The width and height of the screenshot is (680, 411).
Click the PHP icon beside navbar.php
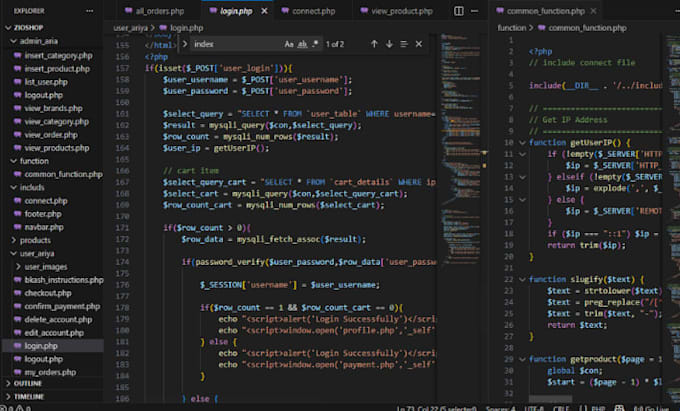point(17,227)
